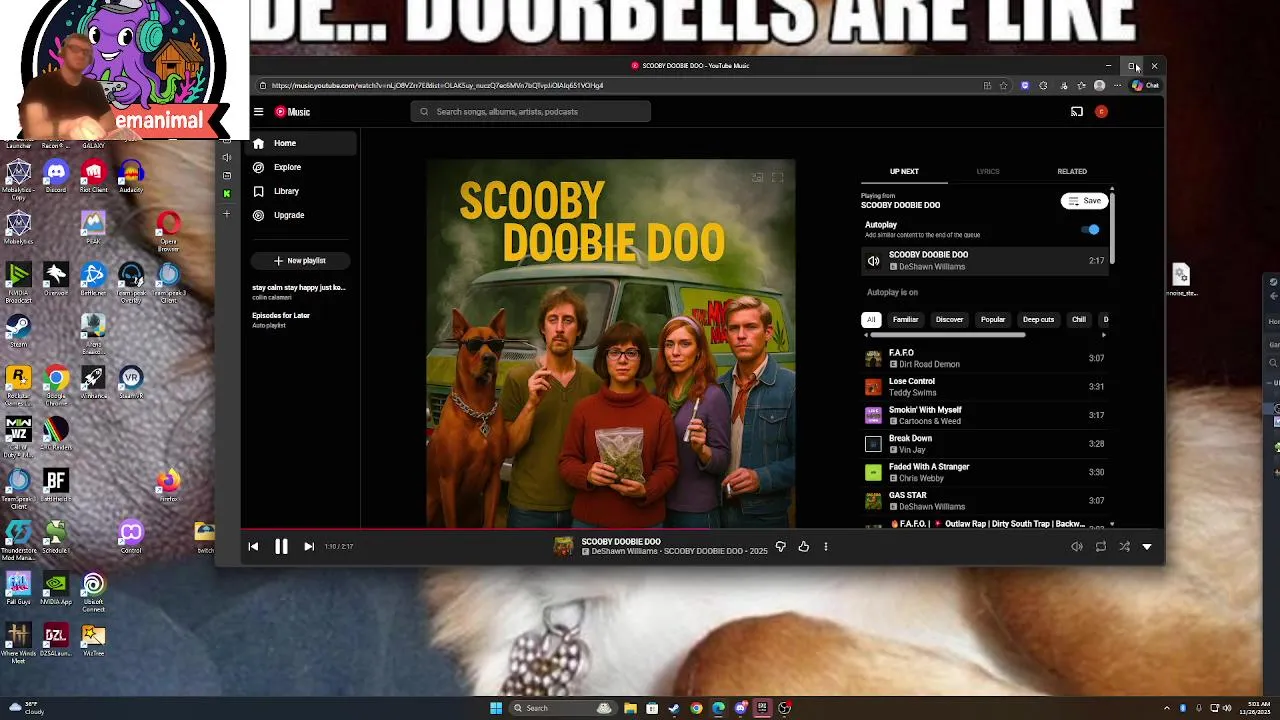Play Faded With A Stranger from queue
The height and width of the screenshot is (720, 1280).
click(x=985, y=472)
